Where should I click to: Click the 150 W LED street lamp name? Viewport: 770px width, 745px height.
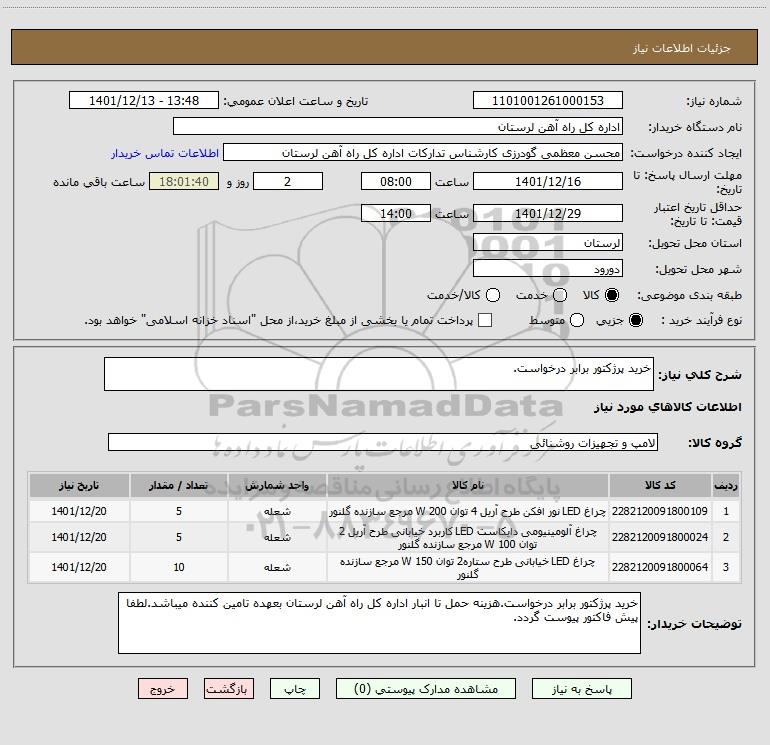468,568
